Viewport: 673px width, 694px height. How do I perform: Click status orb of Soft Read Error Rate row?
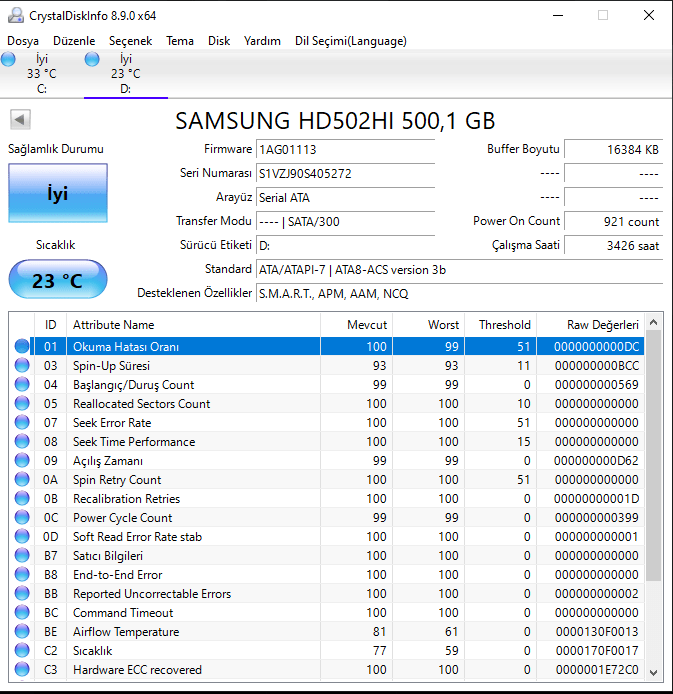[22, 536]
